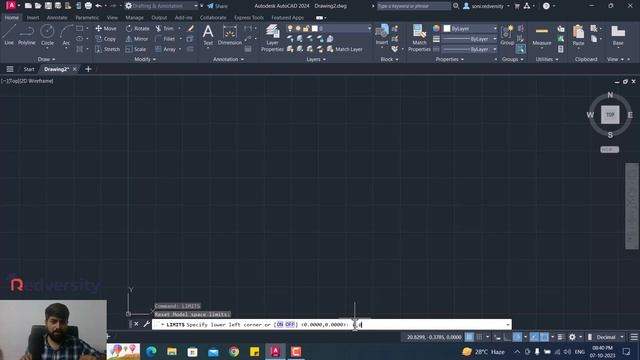Select the Line tool
Viewport: 640px width, 360px height.
[x=9, y=34]
